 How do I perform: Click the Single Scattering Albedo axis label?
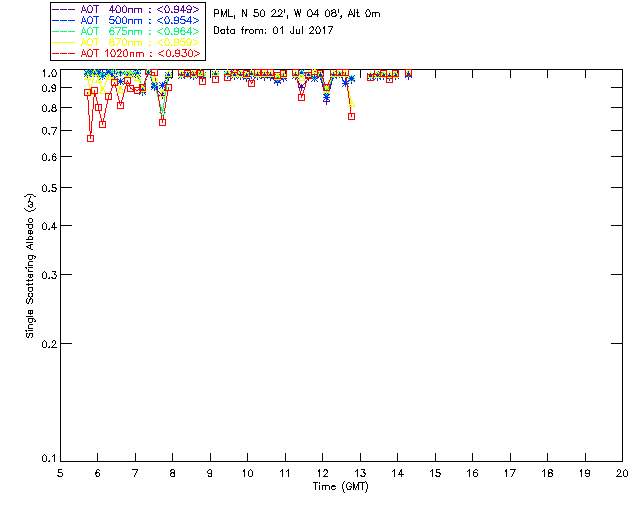pos(30,265)
